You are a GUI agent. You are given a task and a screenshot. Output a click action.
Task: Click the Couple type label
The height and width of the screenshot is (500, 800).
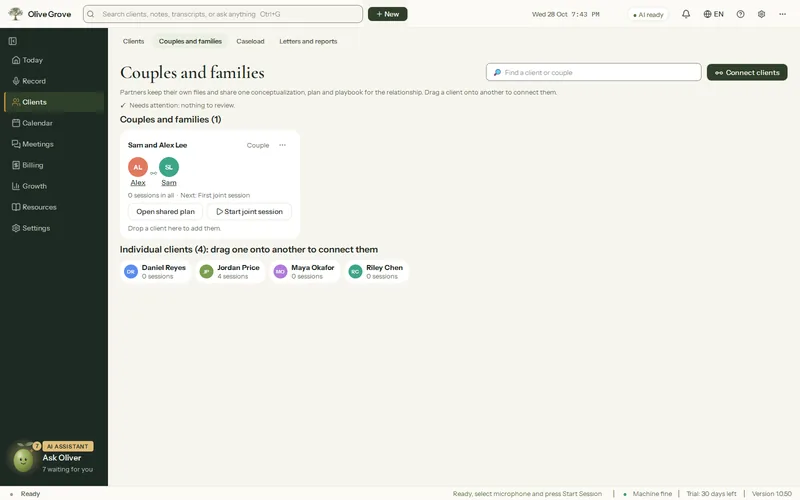coord(258,145)
